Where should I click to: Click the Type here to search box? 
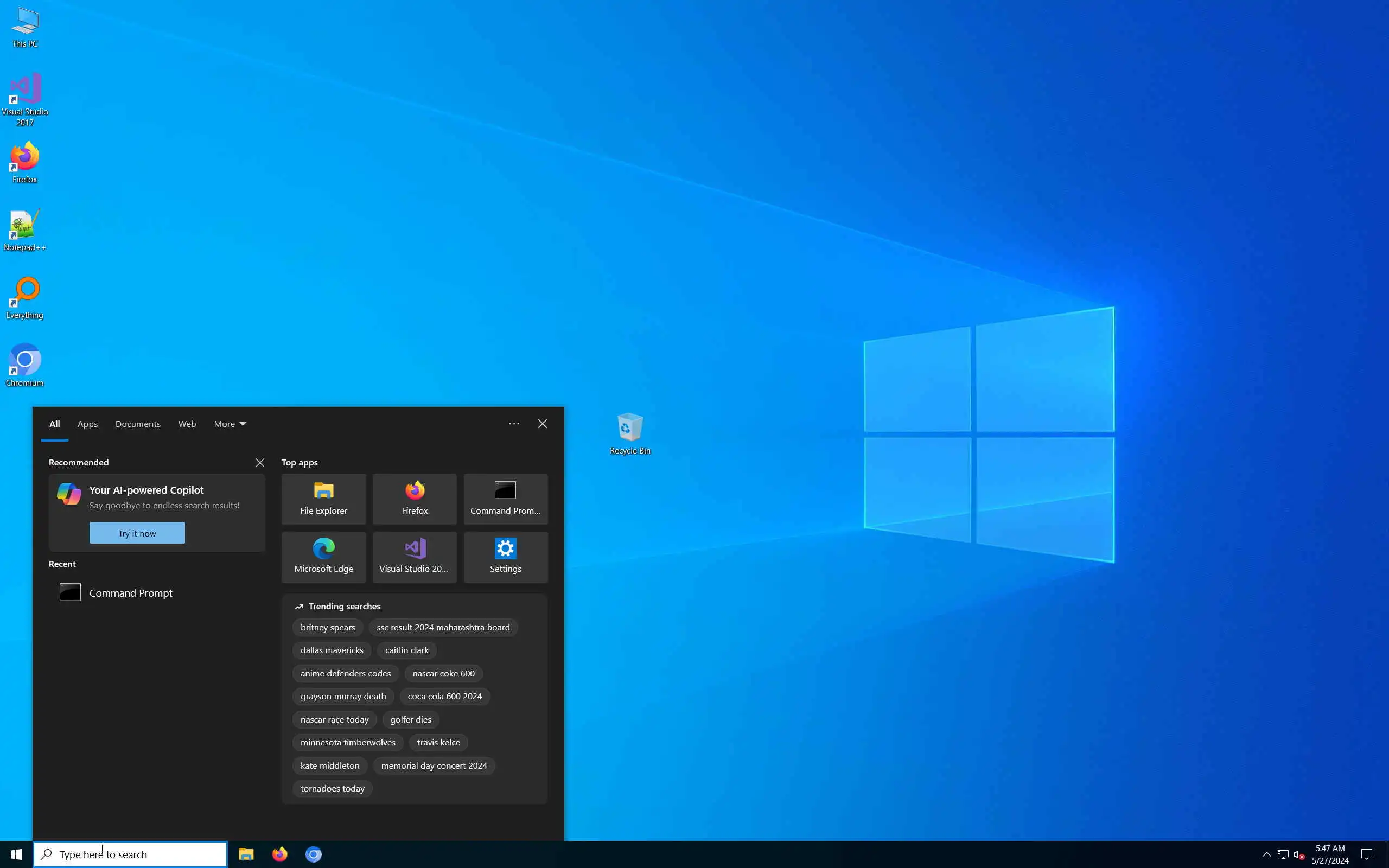(x=130, y=854)
